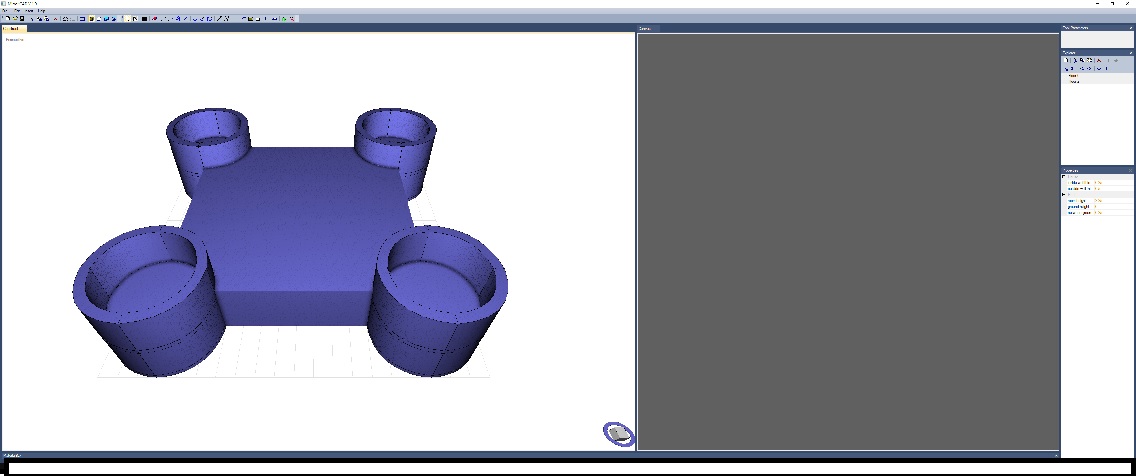Select the first item in the tree list
This screenshot has height=476, width=1136.
tap(1073, 75)
